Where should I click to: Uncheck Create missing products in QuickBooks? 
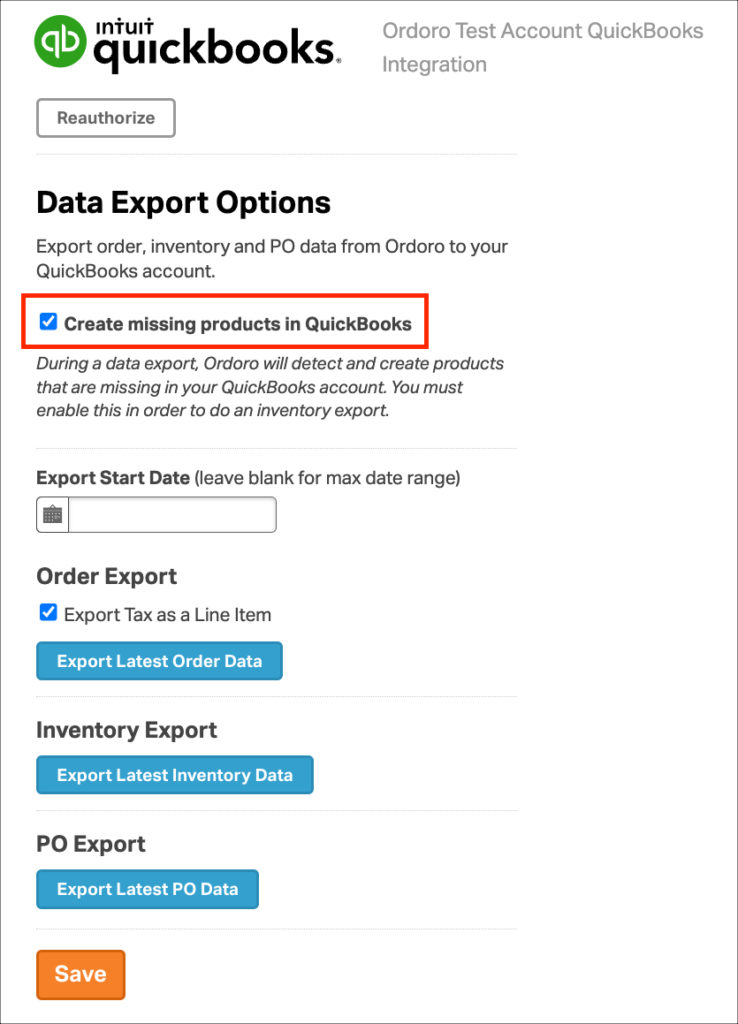[48, 321]
